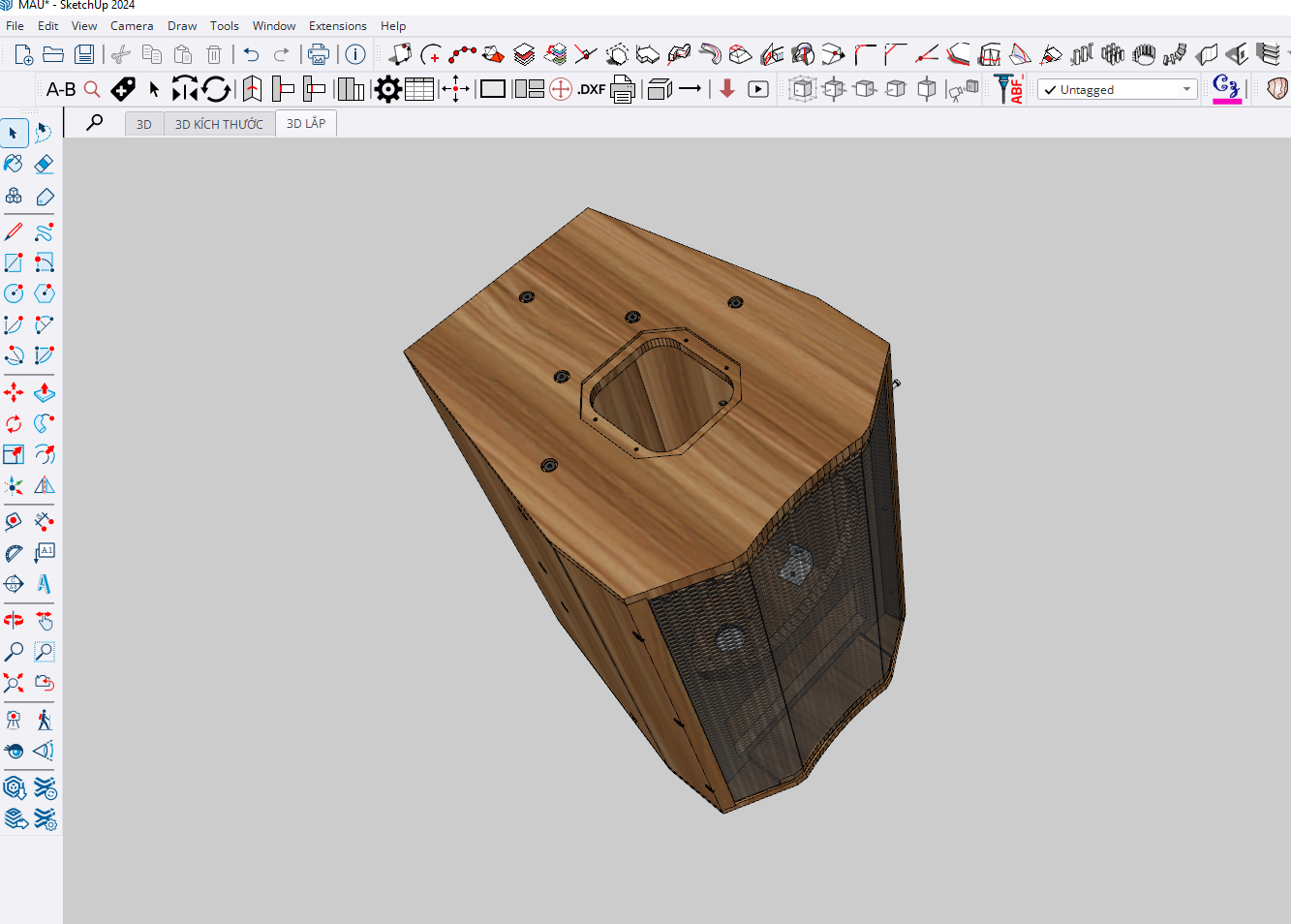Choose the Tape Measure tool
Image resolution: width=1291 pixels, height=924 pixels.
click(x=14, y=522)
